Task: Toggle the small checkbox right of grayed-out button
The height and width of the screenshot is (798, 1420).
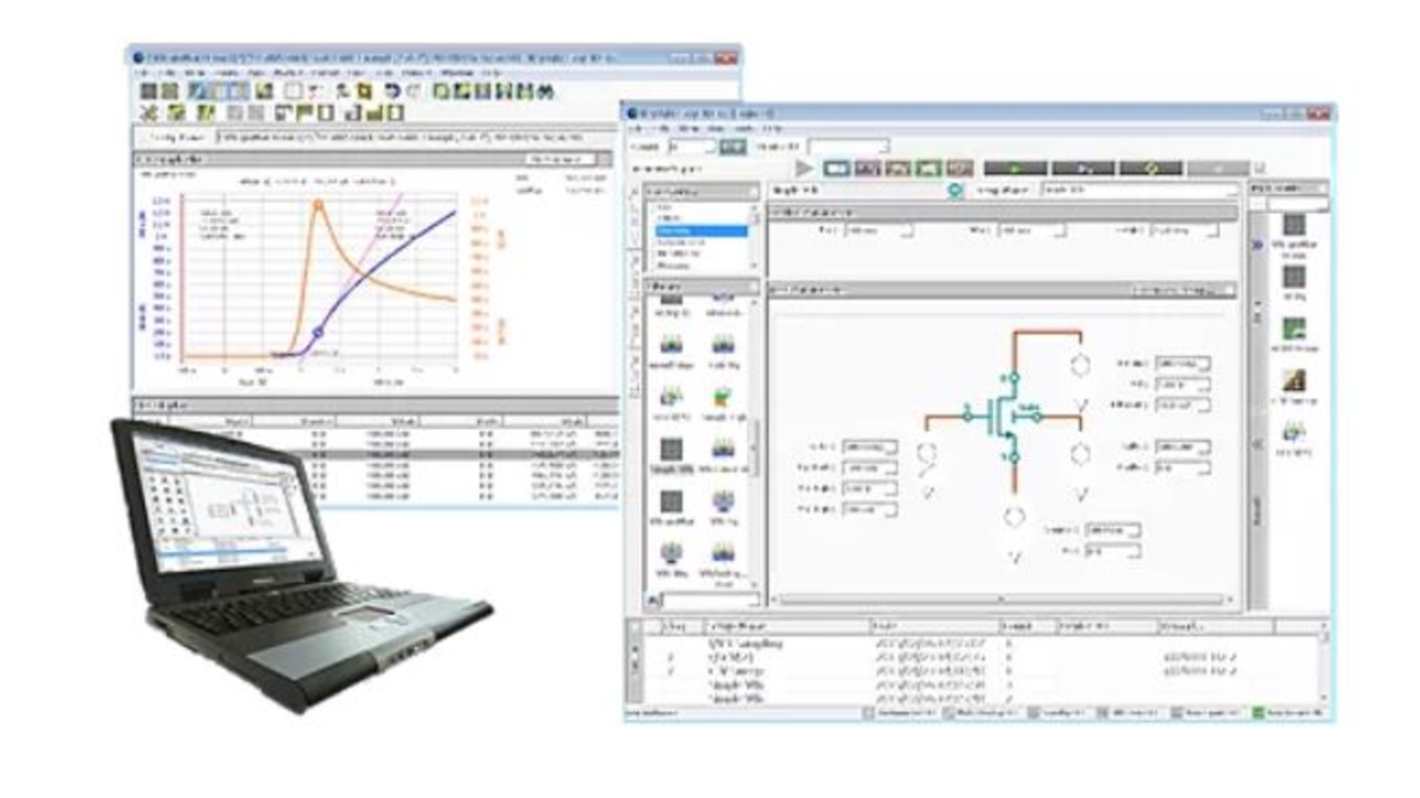Action: click(1260, 169)
